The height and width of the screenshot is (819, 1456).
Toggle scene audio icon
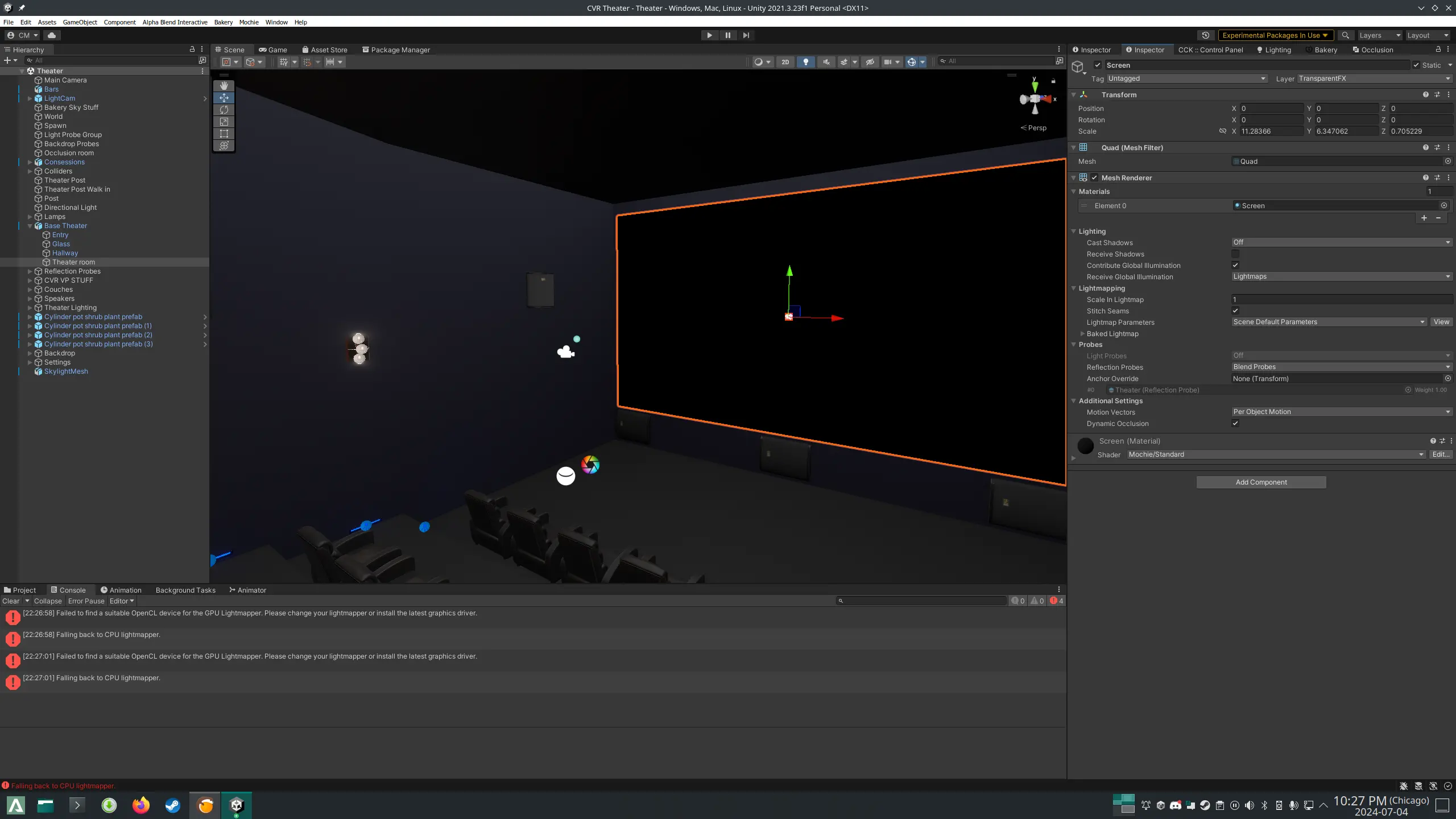(x=826, y=62)
